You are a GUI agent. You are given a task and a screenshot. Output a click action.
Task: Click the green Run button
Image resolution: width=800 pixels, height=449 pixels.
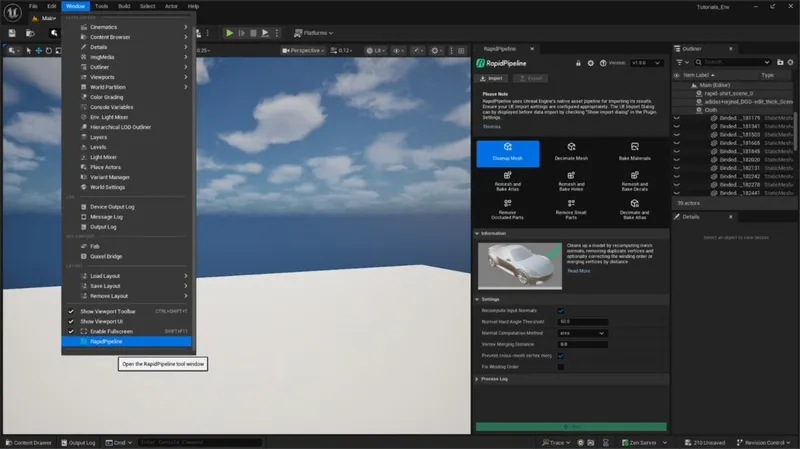(571, 427)
